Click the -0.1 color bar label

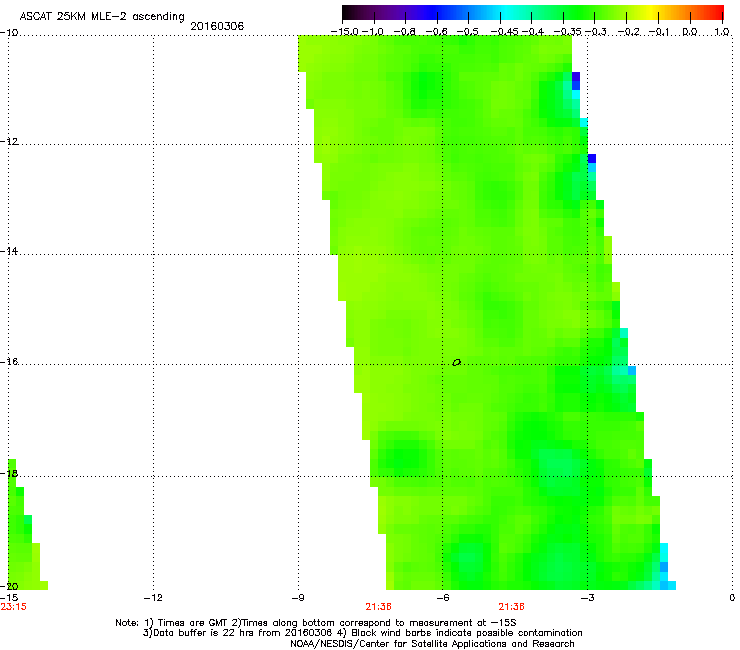click(659, 32)
